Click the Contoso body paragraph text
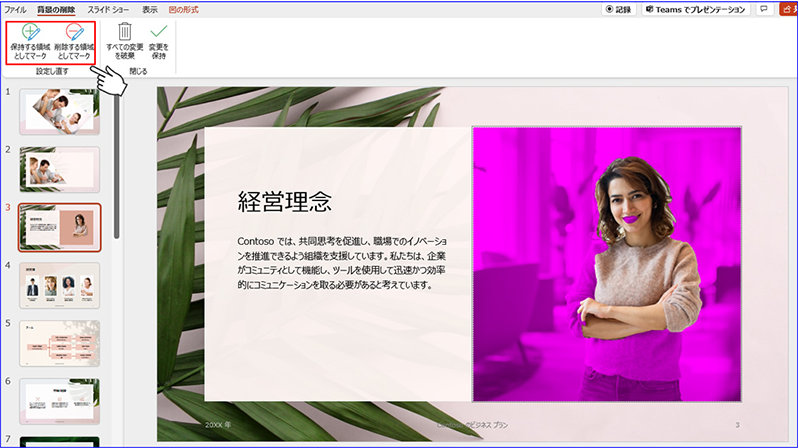 pyautogui.click(x=341, y=262)
